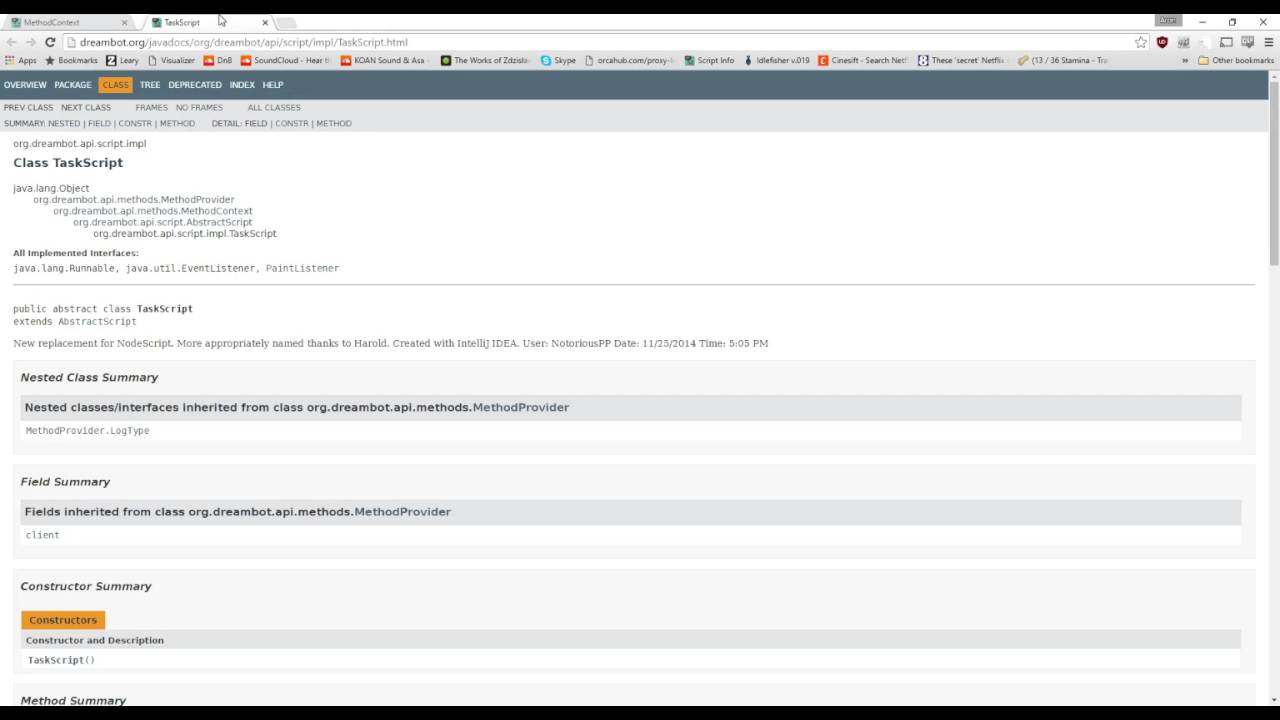The height and width of the screenshot is (720, 1280).
Task: Close the MethodContext tab
Action: pos(124,22)
